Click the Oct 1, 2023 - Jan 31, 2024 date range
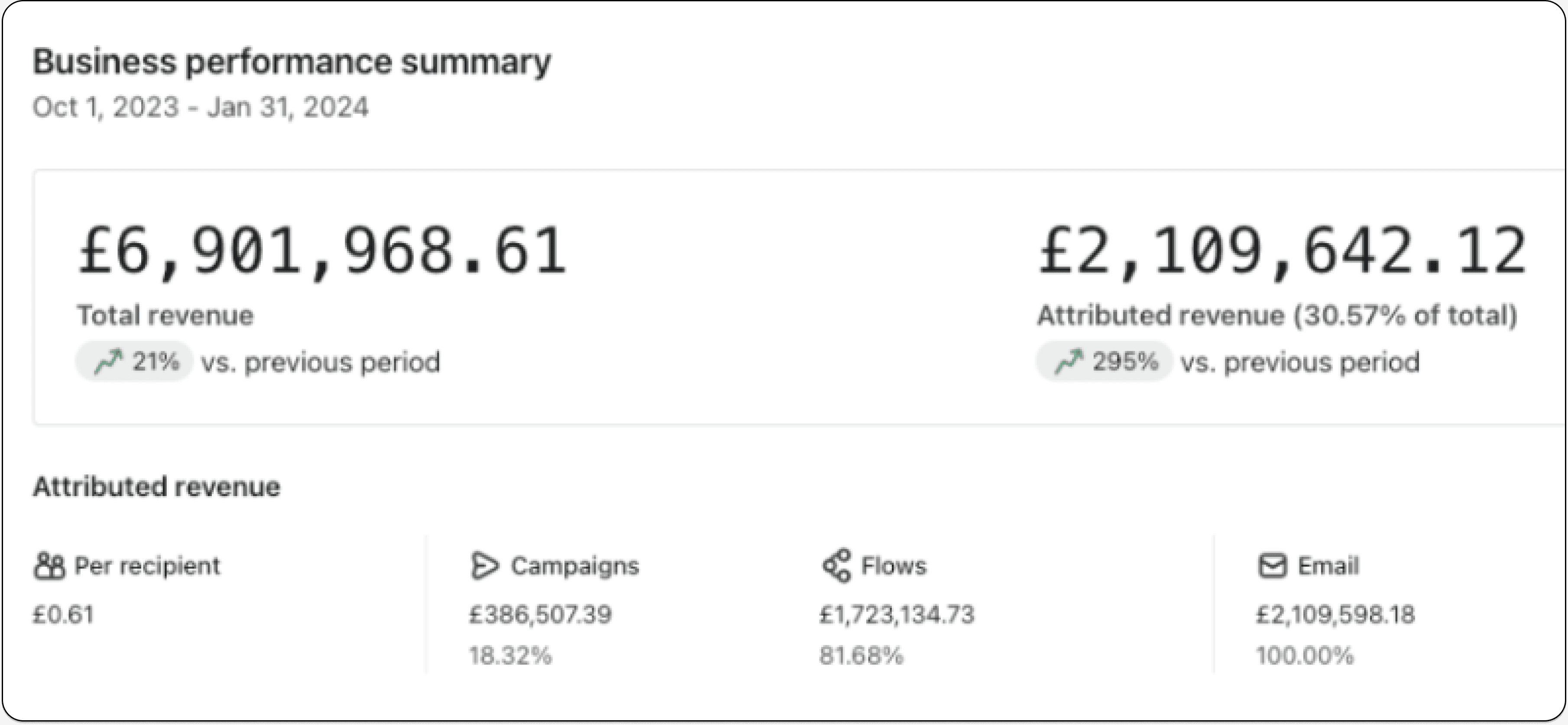Viewport: 1568px width, 725px height. pyautogui.click(x=200, y=108)
